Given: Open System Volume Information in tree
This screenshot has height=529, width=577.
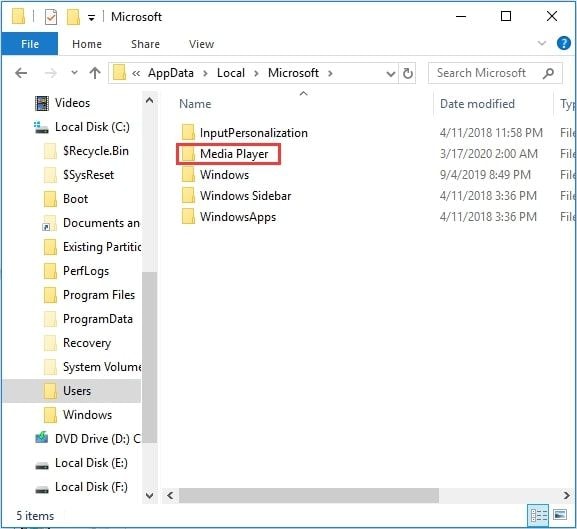Looking at the screenshot, I should pyautogui.click(x=102, y=367).
